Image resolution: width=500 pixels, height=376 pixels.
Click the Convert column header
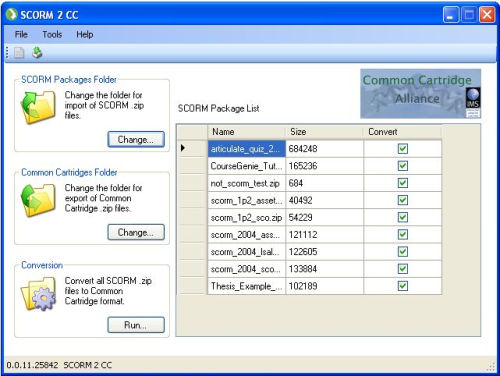(x=402, y=132)
